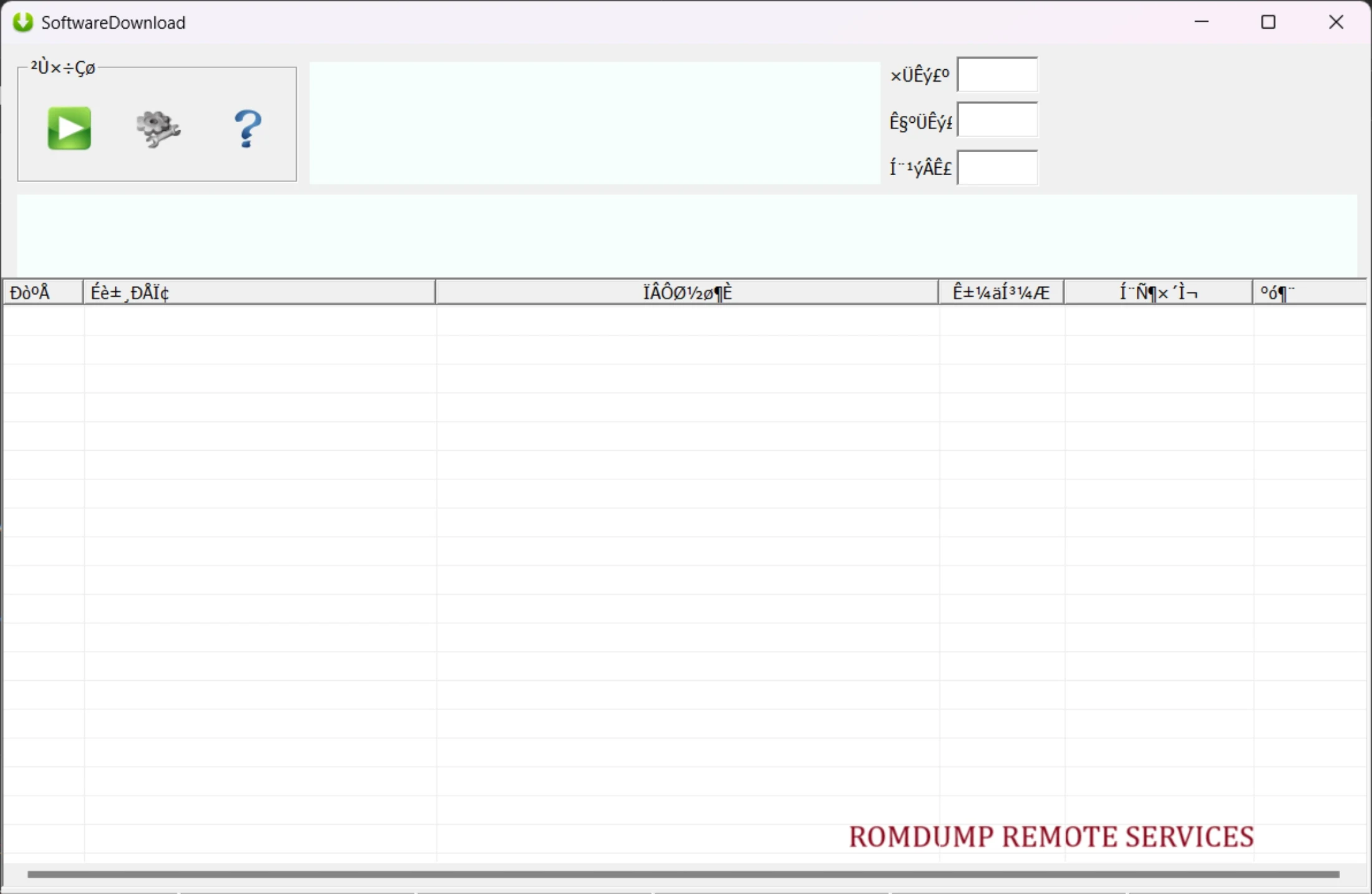Click the first input field top right
1372x894 pixels.
(997, 75)
